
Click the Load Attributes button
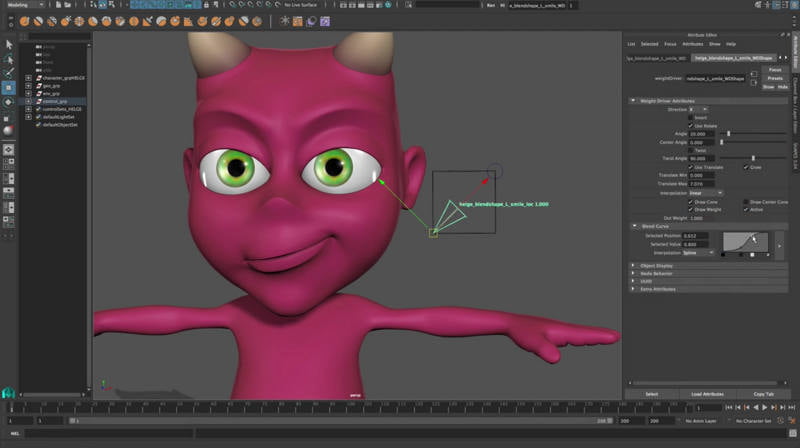[708, 394]
